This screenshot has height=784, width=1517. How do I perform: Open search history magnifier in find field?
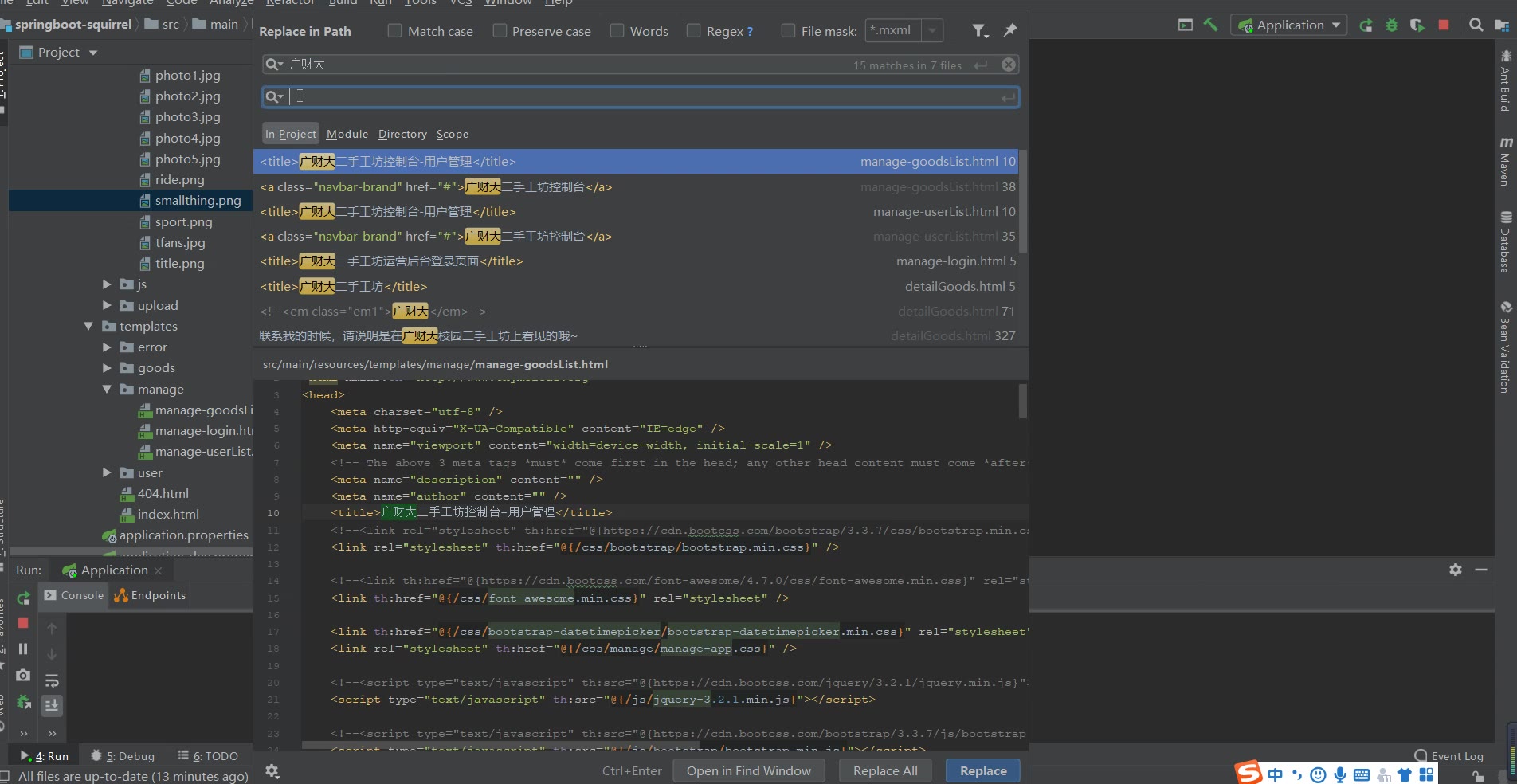pos(274,65)
